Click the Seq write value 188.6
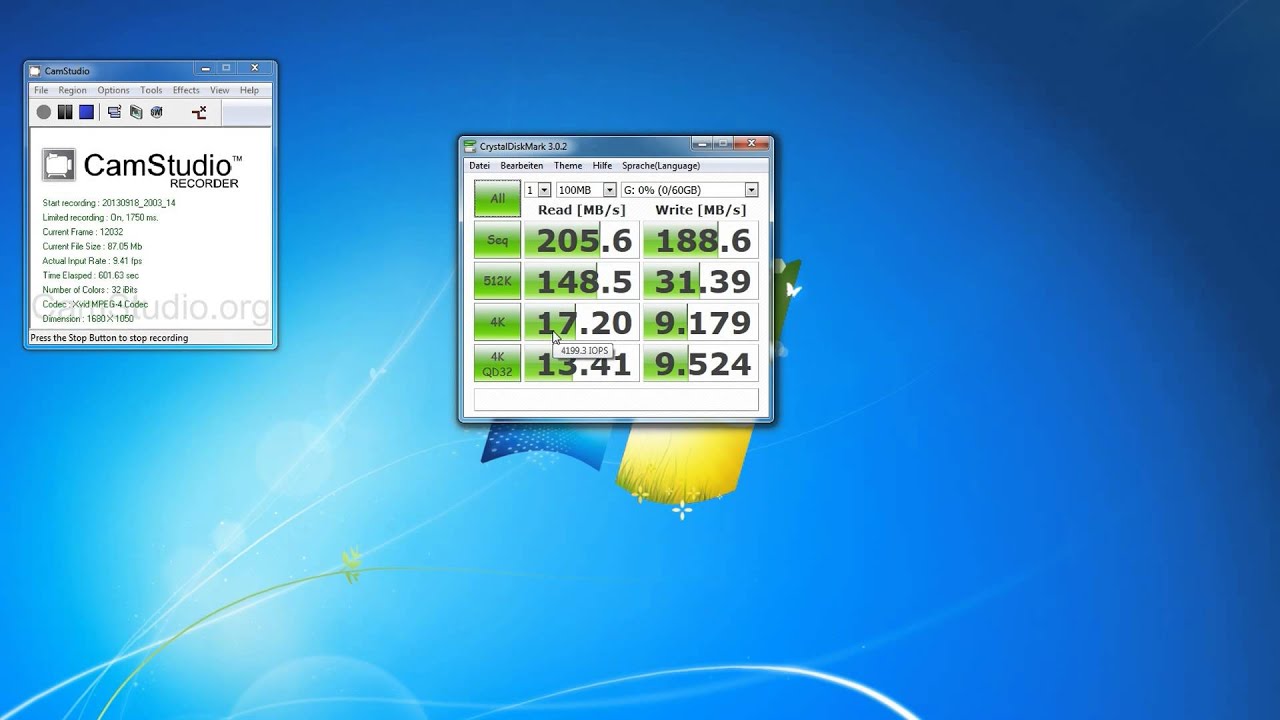The width and height of the screenshot is (1280, 720). click(x=700, y=240)
